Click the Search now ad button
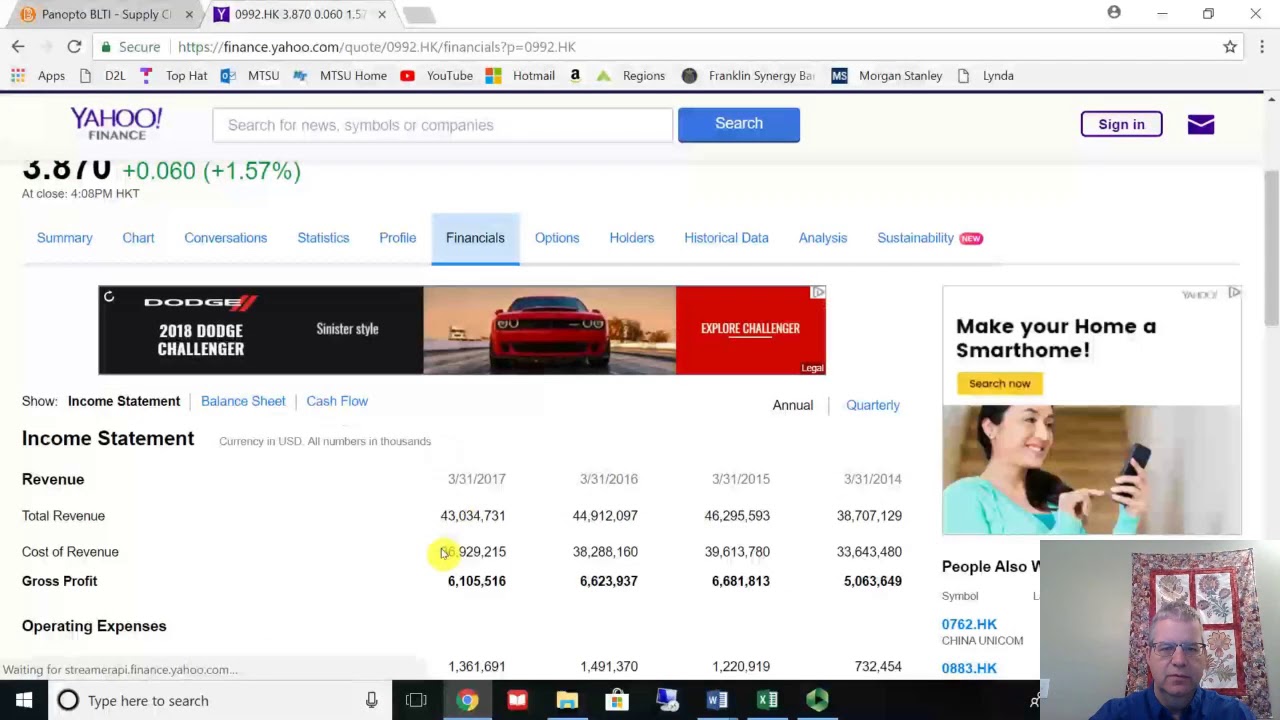The width and height of the screenshot is (1280, 720). [999, 383]
